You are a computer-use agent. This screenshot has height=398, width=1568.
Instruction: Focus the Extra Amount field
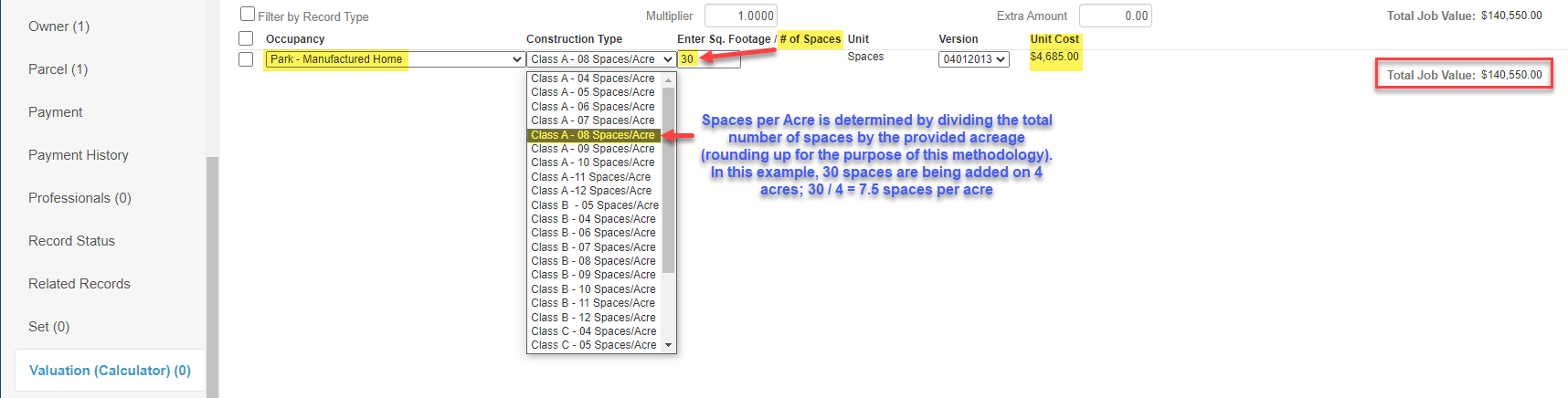(x=1115, y=16)
